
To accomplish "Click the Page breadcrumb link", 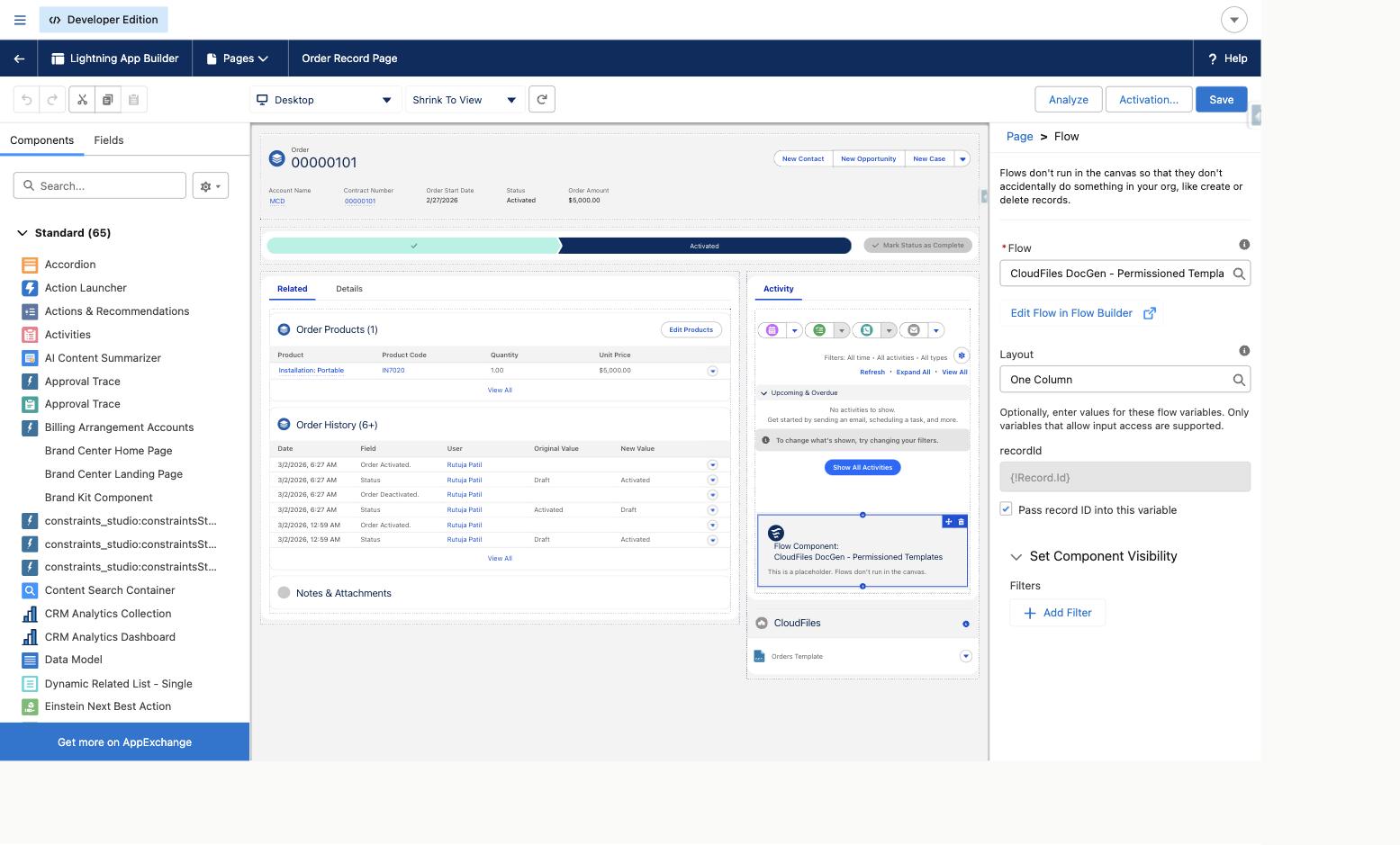I will [1019, 137].
